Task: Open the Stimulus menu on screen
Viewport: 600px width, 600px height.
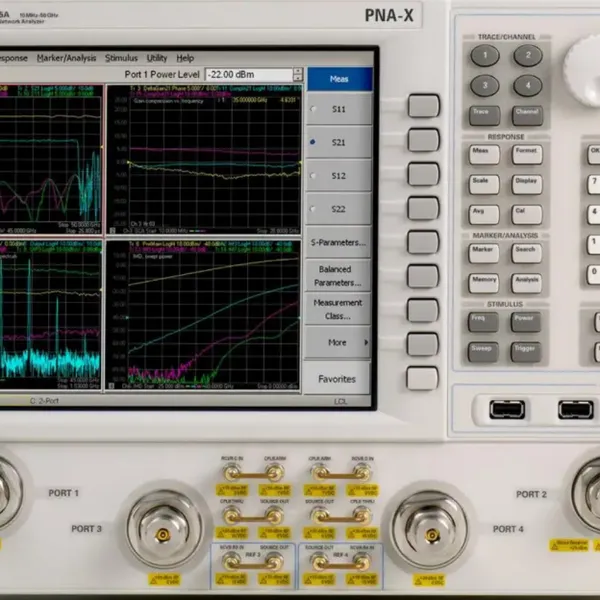Action: tap(121, 58)
